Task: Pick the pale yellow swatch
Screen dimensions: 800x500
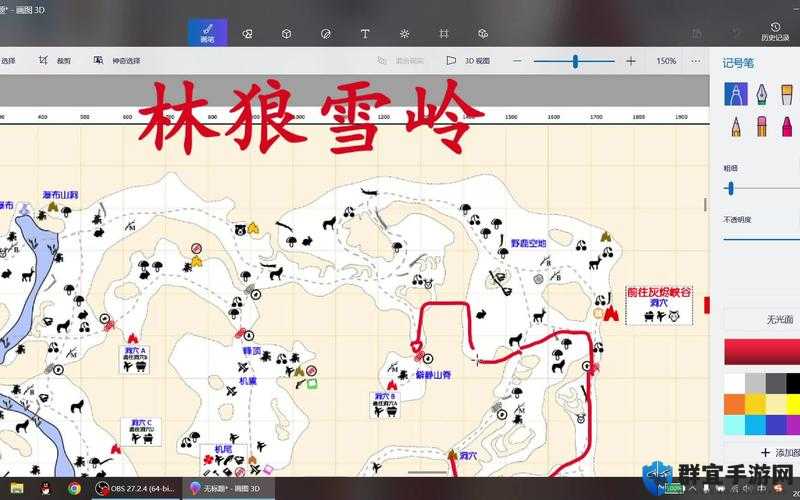Action: (776, 404)
